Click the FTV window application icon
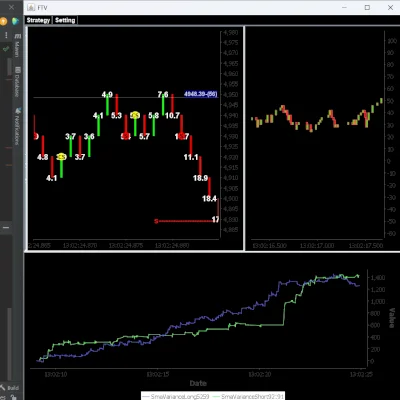This screenshot has height=400, width=400. (x=31, y=7)
